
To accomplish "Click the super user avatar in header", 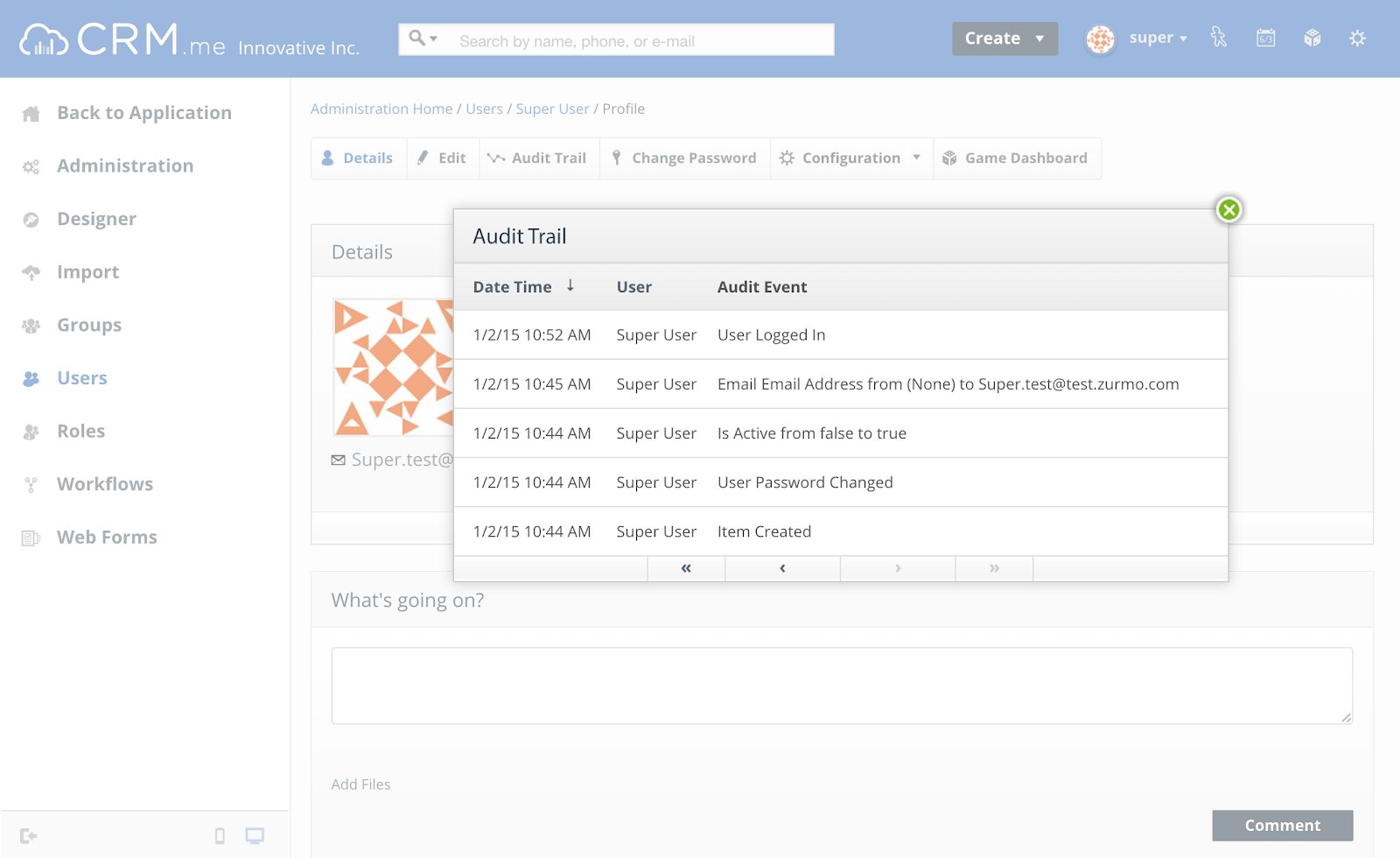I will click(x=1100, y=39).
